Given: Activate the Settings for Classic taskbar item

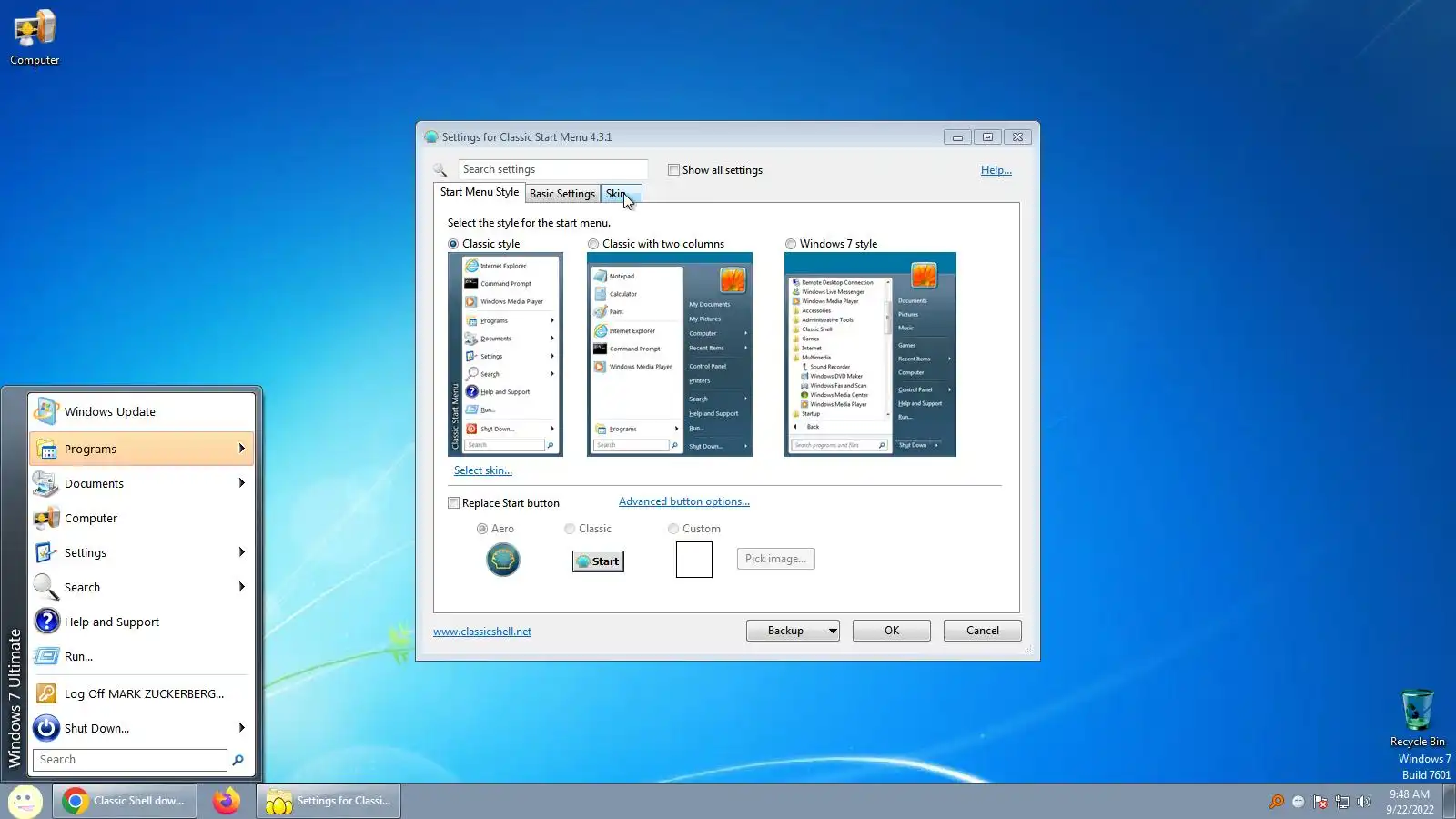Looking at the screenshot, I should coord(329,801).
